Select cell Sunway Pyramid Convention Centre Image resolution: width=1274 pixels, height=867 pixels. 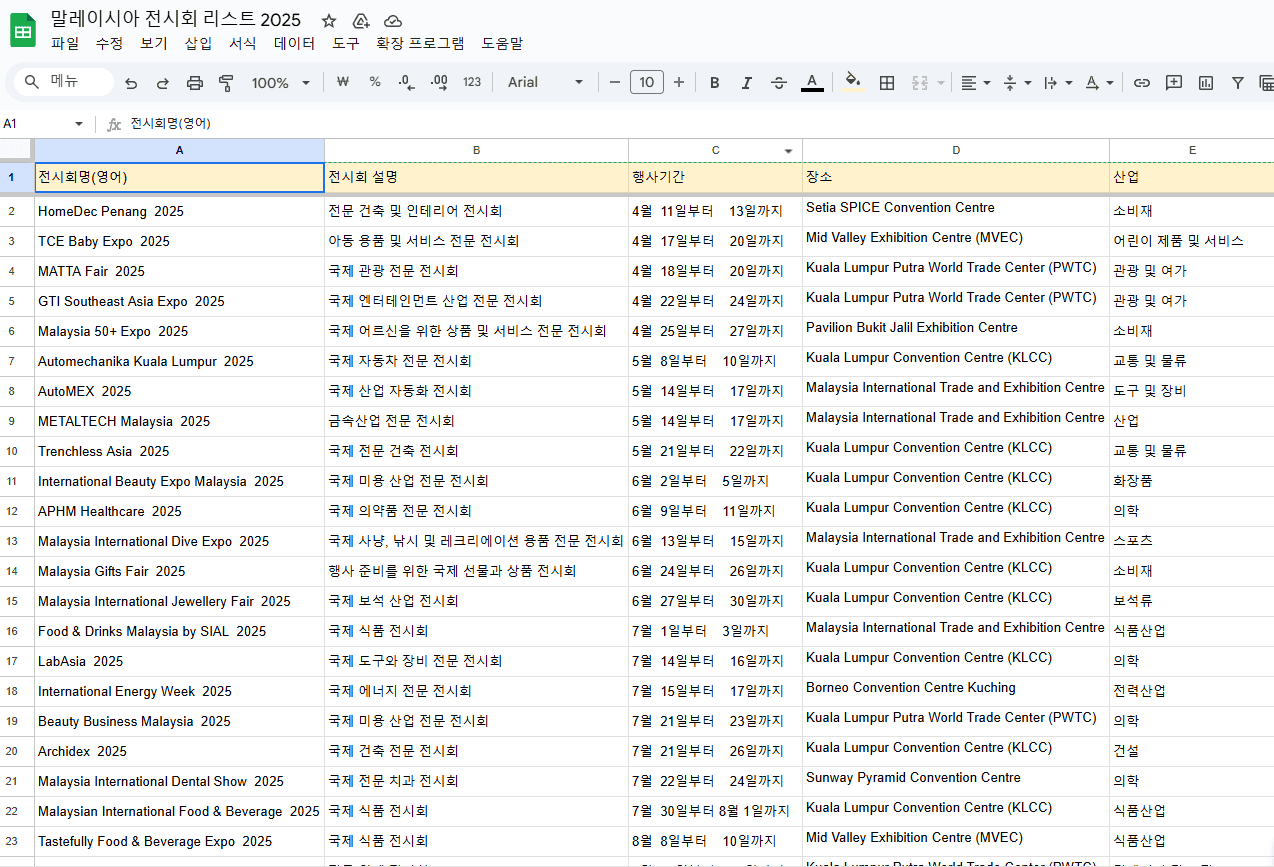(x=956, y=781)
